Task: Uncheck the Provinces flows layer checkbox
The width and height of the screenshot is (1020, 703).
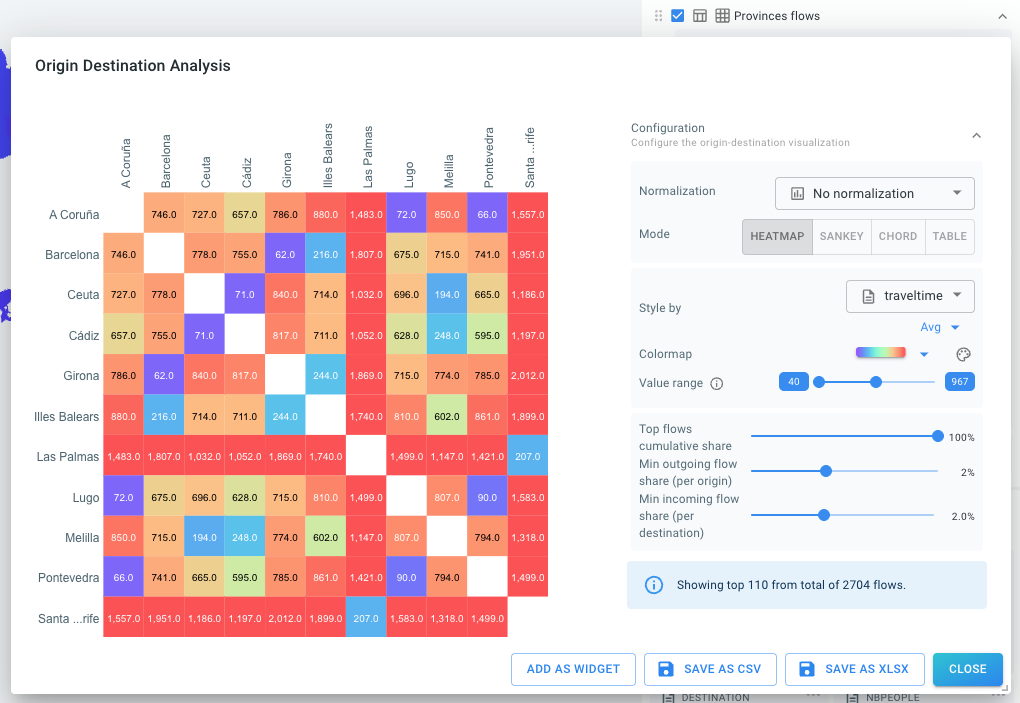Action: point(678,16)
